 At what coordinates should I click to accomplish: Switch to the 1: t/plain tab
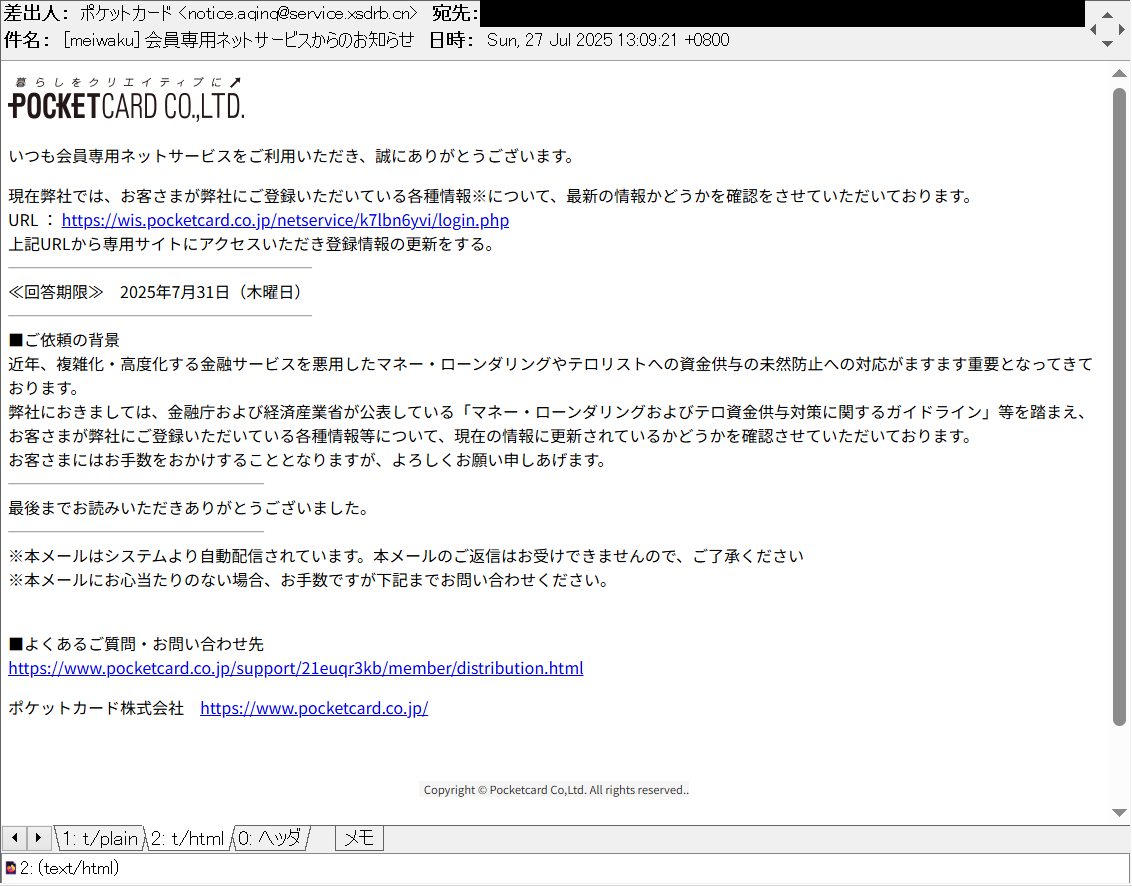point(100,838)
